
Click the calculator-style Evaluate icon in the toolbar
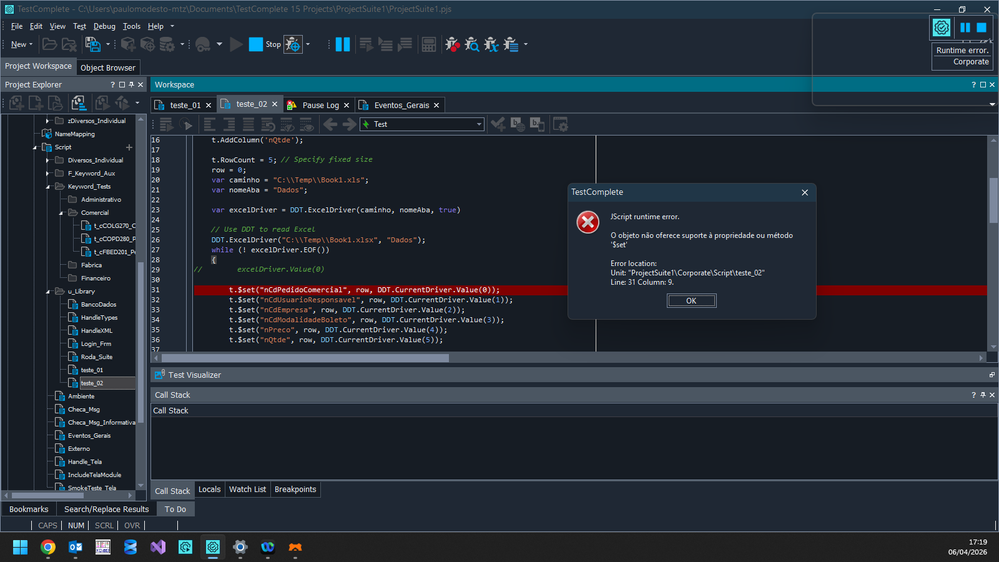428,44
